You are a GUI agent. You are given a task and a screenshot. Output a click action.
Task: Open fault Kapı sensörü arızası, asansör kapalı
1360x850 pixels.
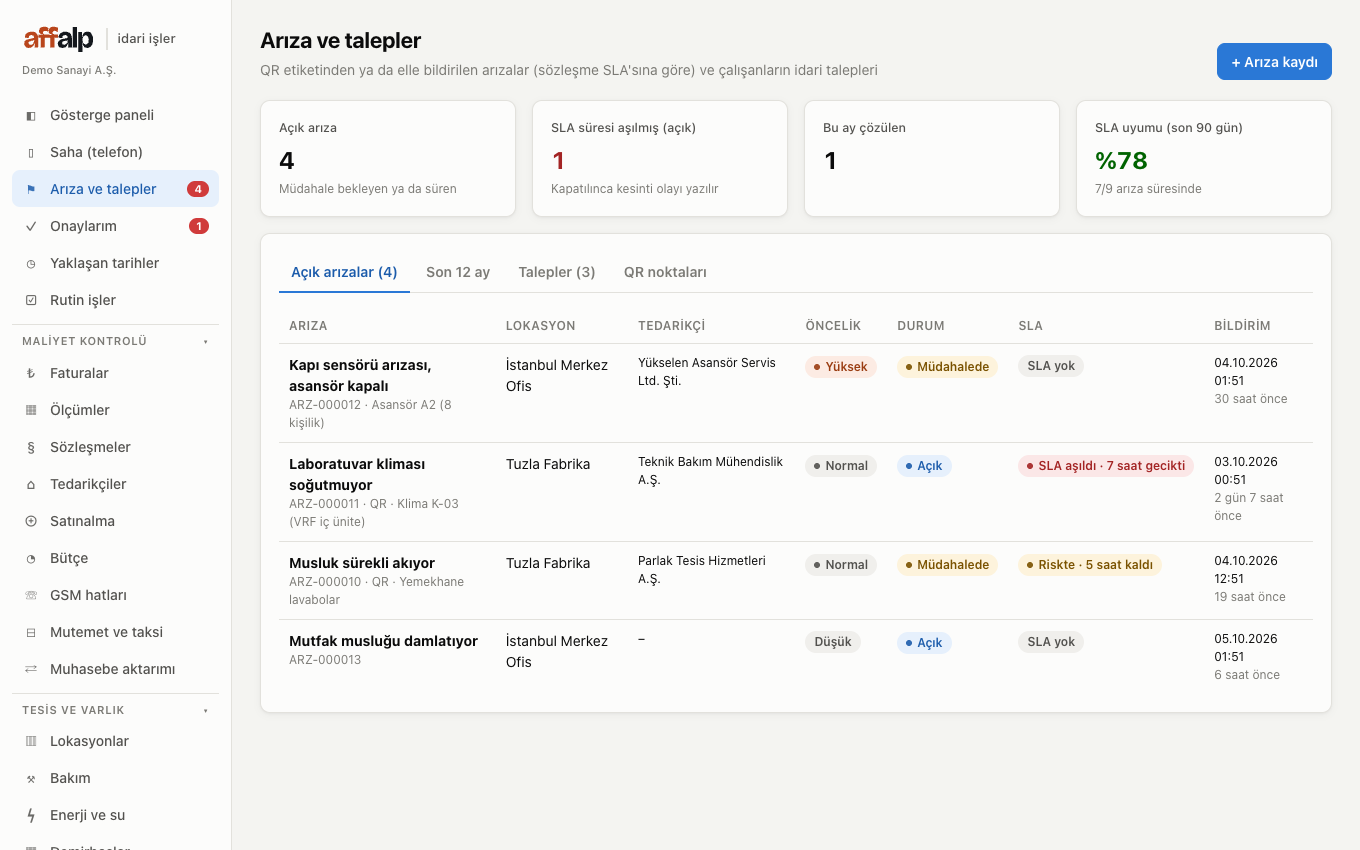click(x=360, y=375)
